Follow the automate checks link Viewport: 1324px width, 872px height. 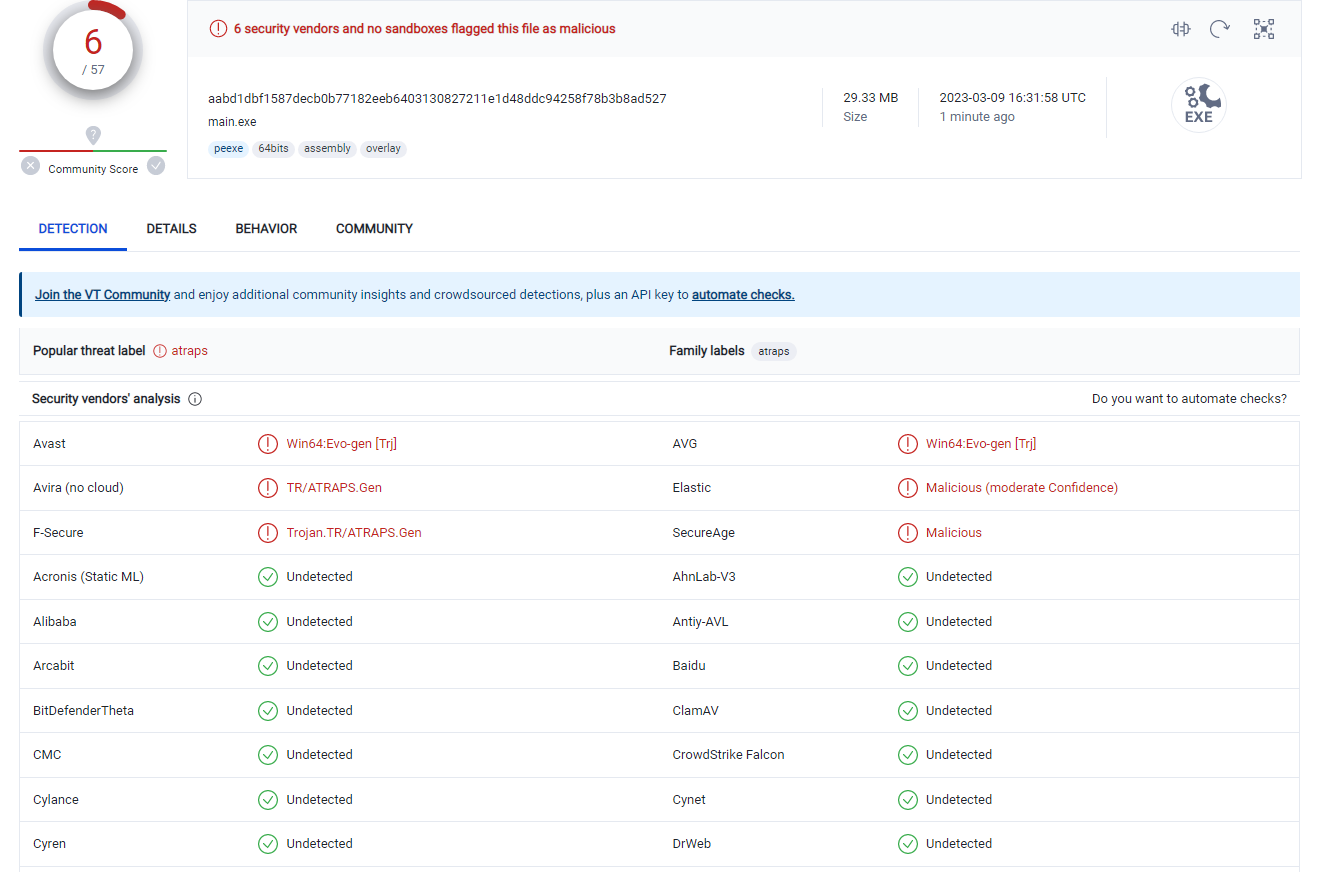[743, 295]
